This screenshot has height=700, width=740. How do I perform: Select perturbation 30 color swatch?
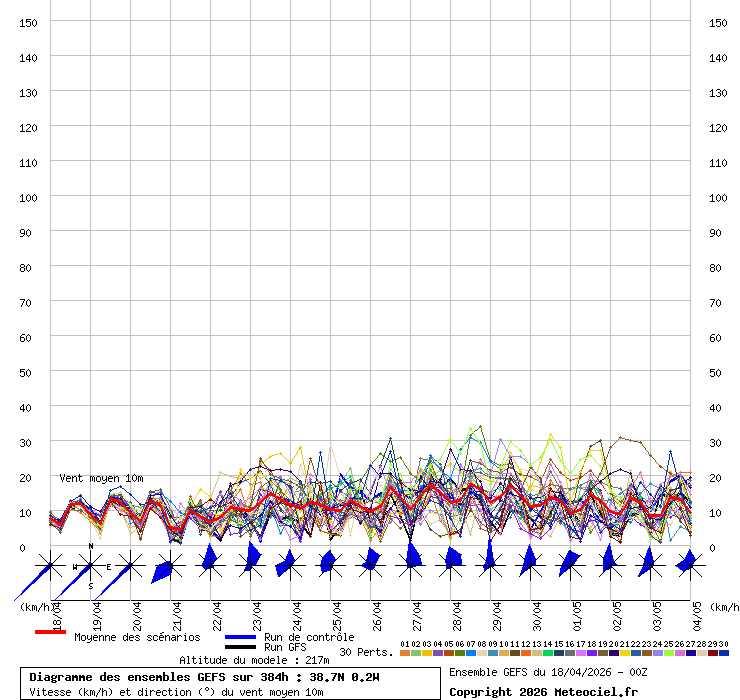coord(724,653)
